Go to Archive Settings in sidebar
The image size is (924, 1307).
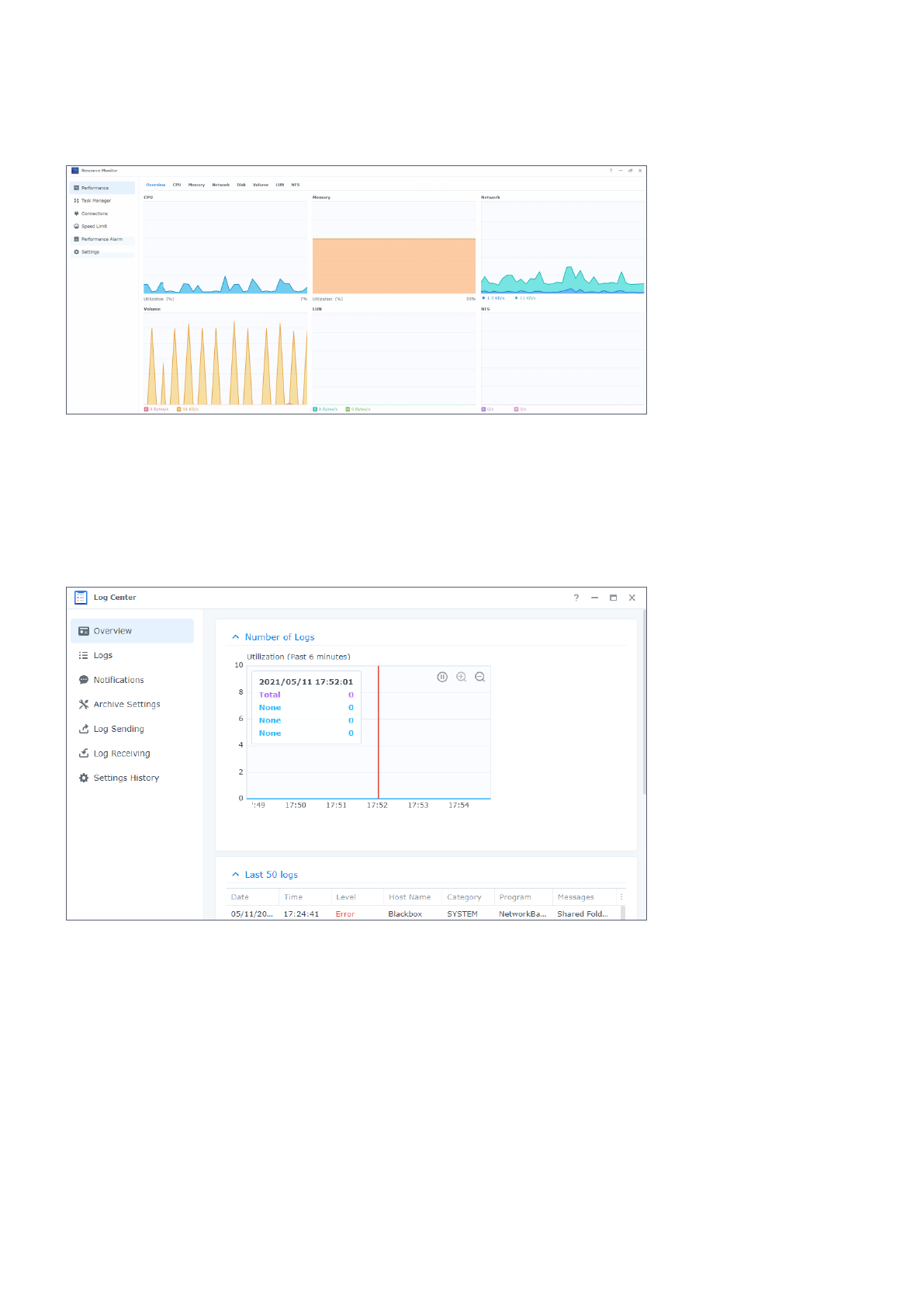tap(126, 705)
